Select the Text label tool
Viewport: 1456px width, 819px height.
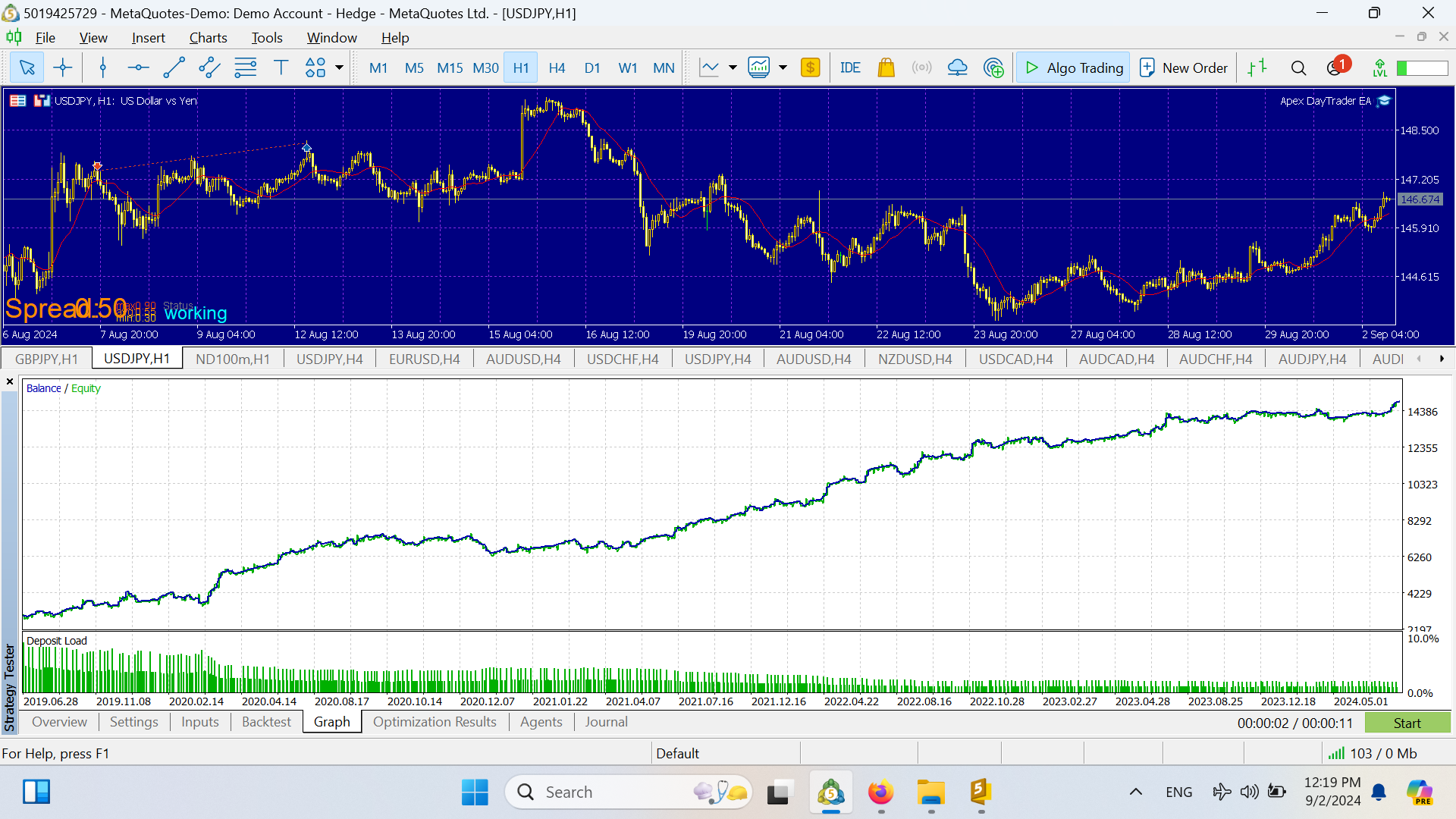(281, 67)
